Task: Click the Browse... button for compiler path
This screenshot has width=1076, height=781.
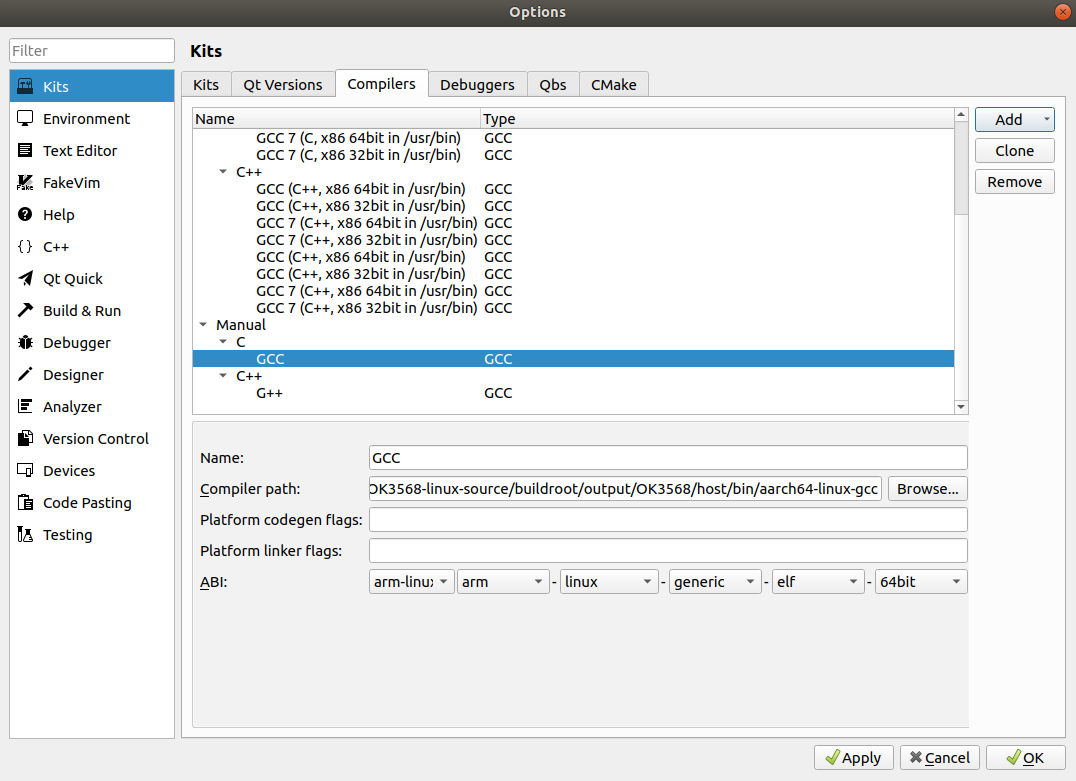Action: point(927,489)
